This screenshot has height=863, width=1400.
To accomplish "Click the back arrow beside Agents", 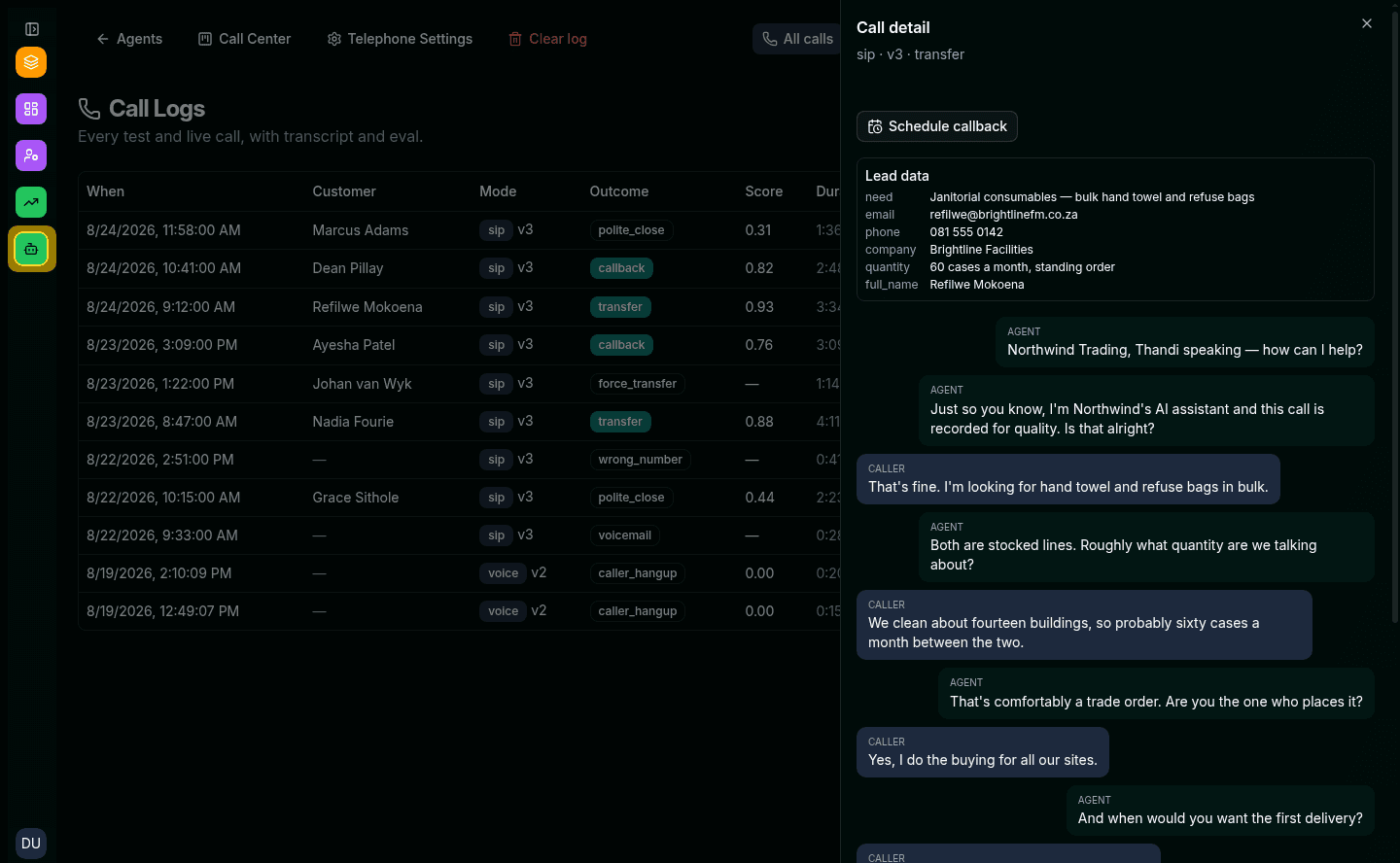I will click(x=103, y=39).
